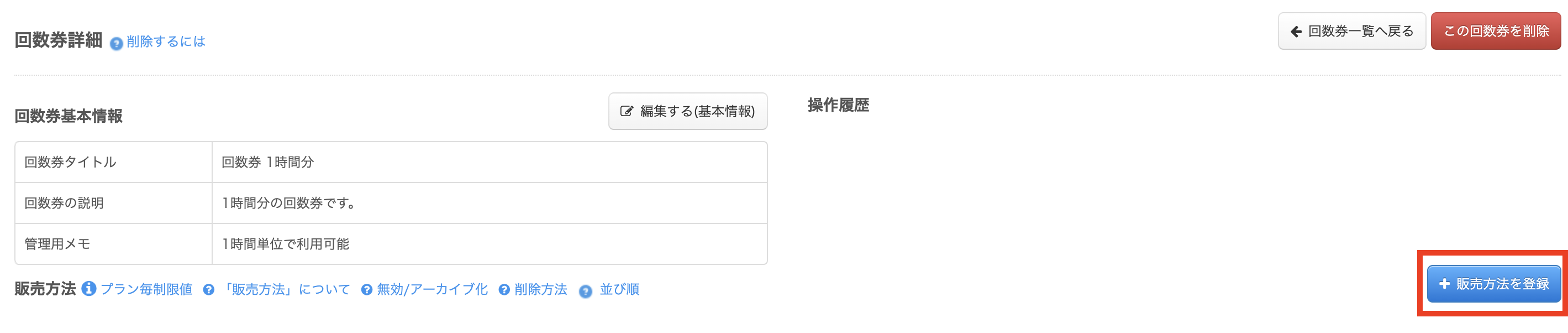Screen dimensions: 1568x333
Task: Click the question icon before 並び順
Action: tap(585, 291)
